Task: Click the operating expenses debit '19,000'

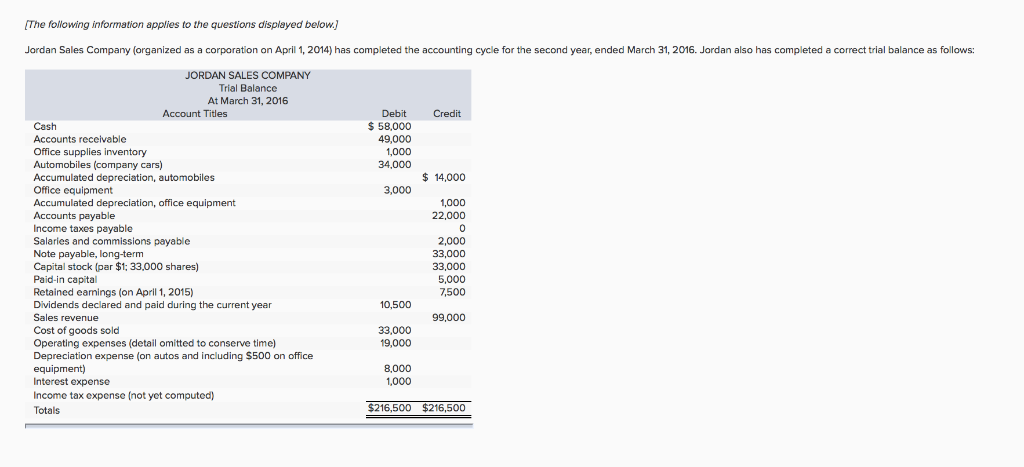Action: click(395, 343)
